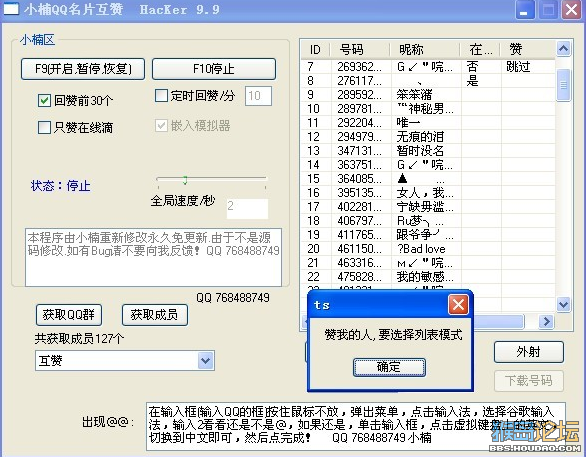Screen dimensions: 586x457
Task: Click the 获取QQ群 button
Action: (69, 315)
